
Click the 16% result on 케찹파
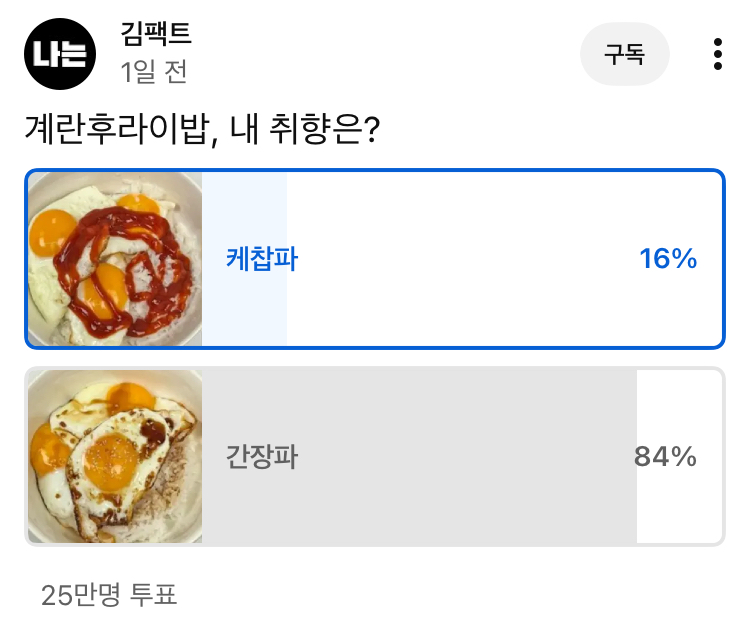pyautogui.click(x=668, y=260)
